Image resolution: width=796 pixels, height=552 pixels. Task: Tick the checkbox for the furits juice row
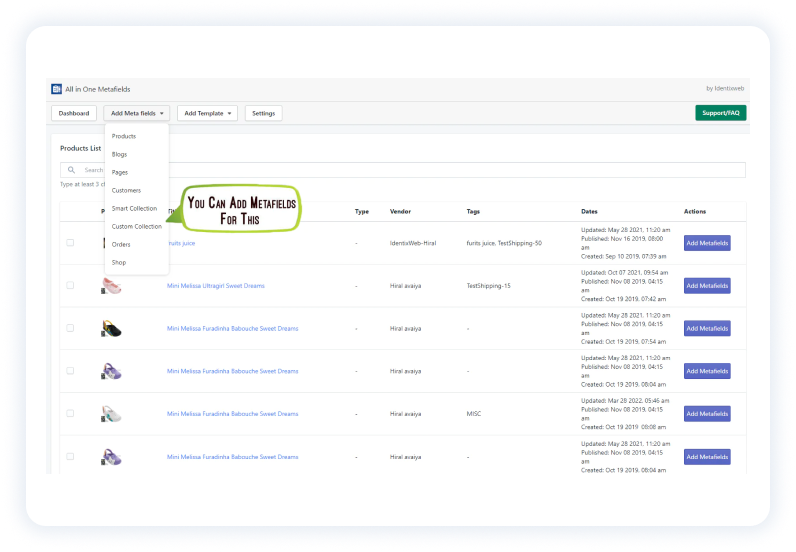pos(70,243)
